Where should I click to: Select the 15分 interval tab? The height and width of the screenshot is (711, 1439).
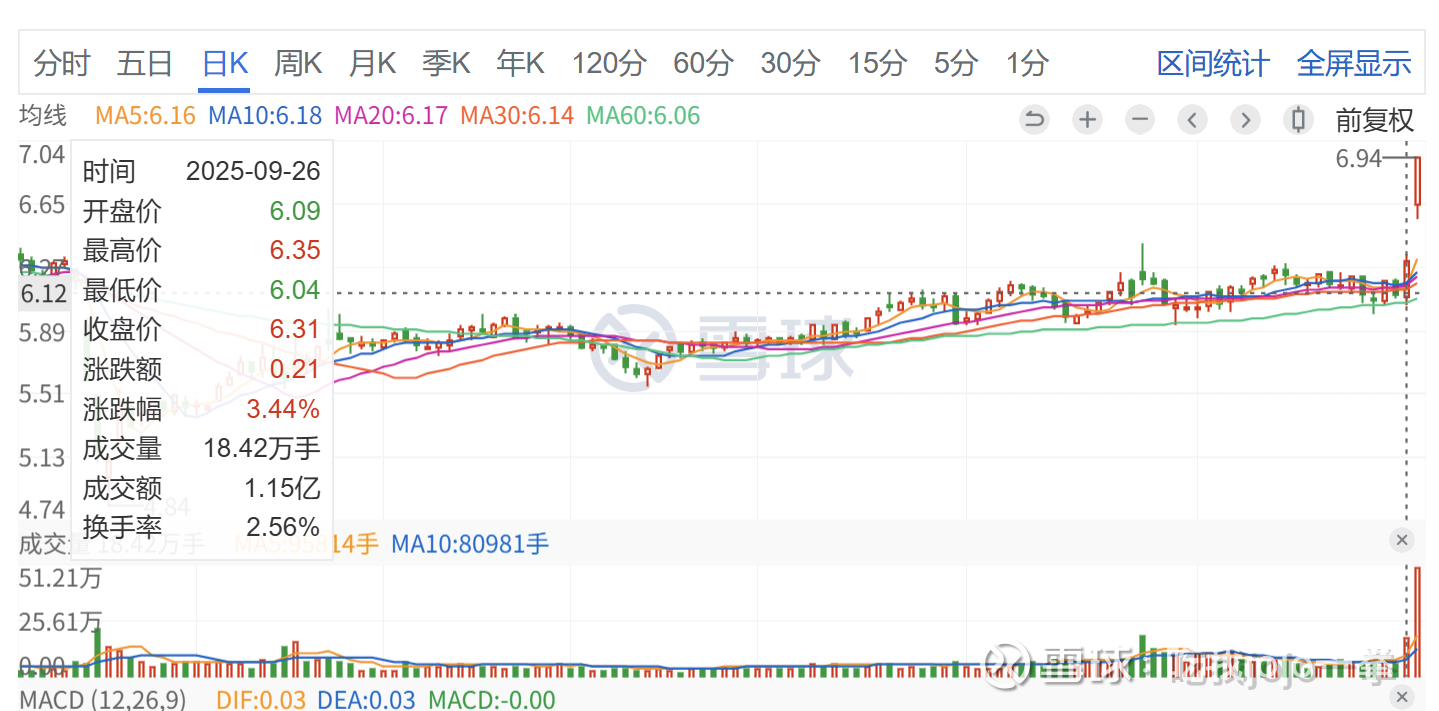[x=877, y=64]
